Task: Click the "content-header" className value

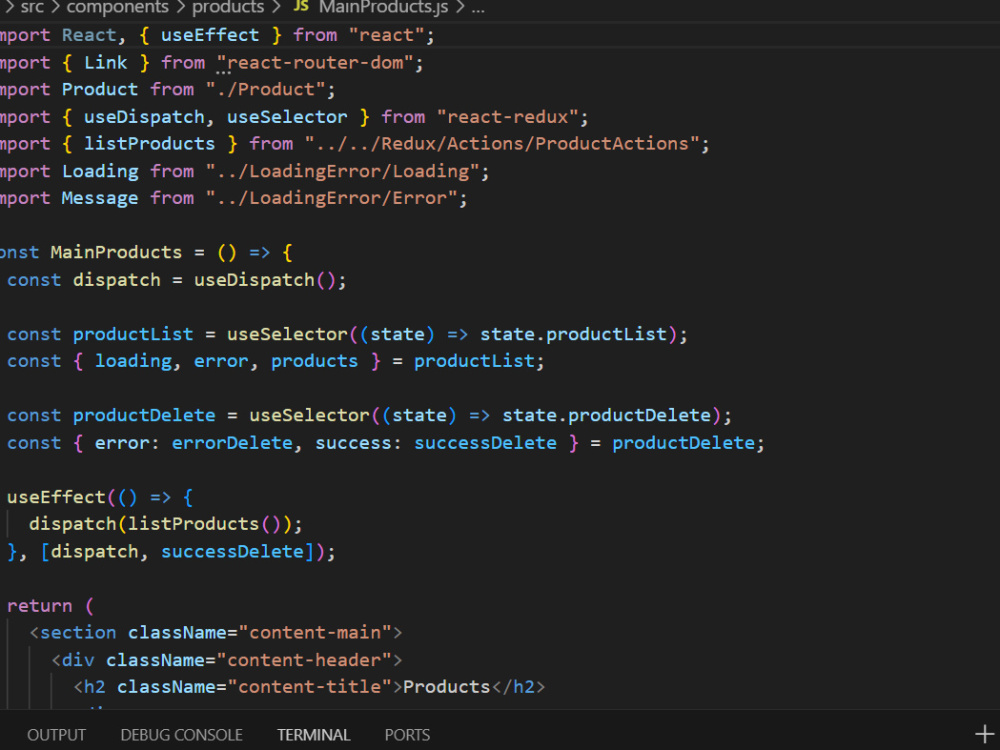Action: [304, 660]
